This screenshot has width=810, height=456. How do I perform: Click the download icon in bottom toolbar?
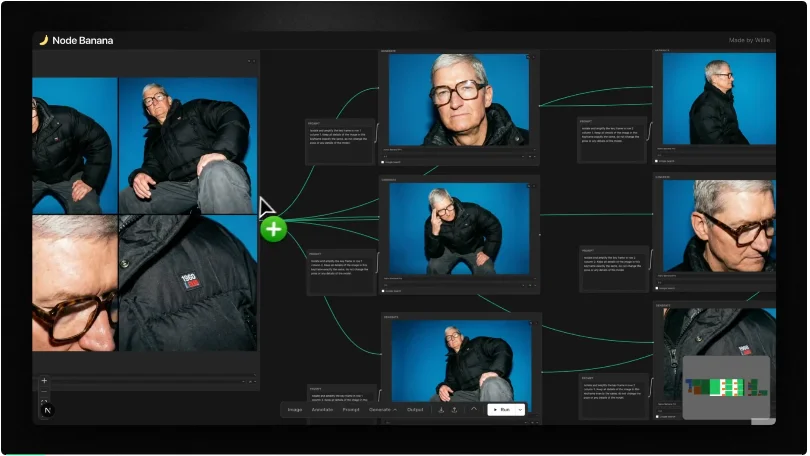tap(441, 410)
